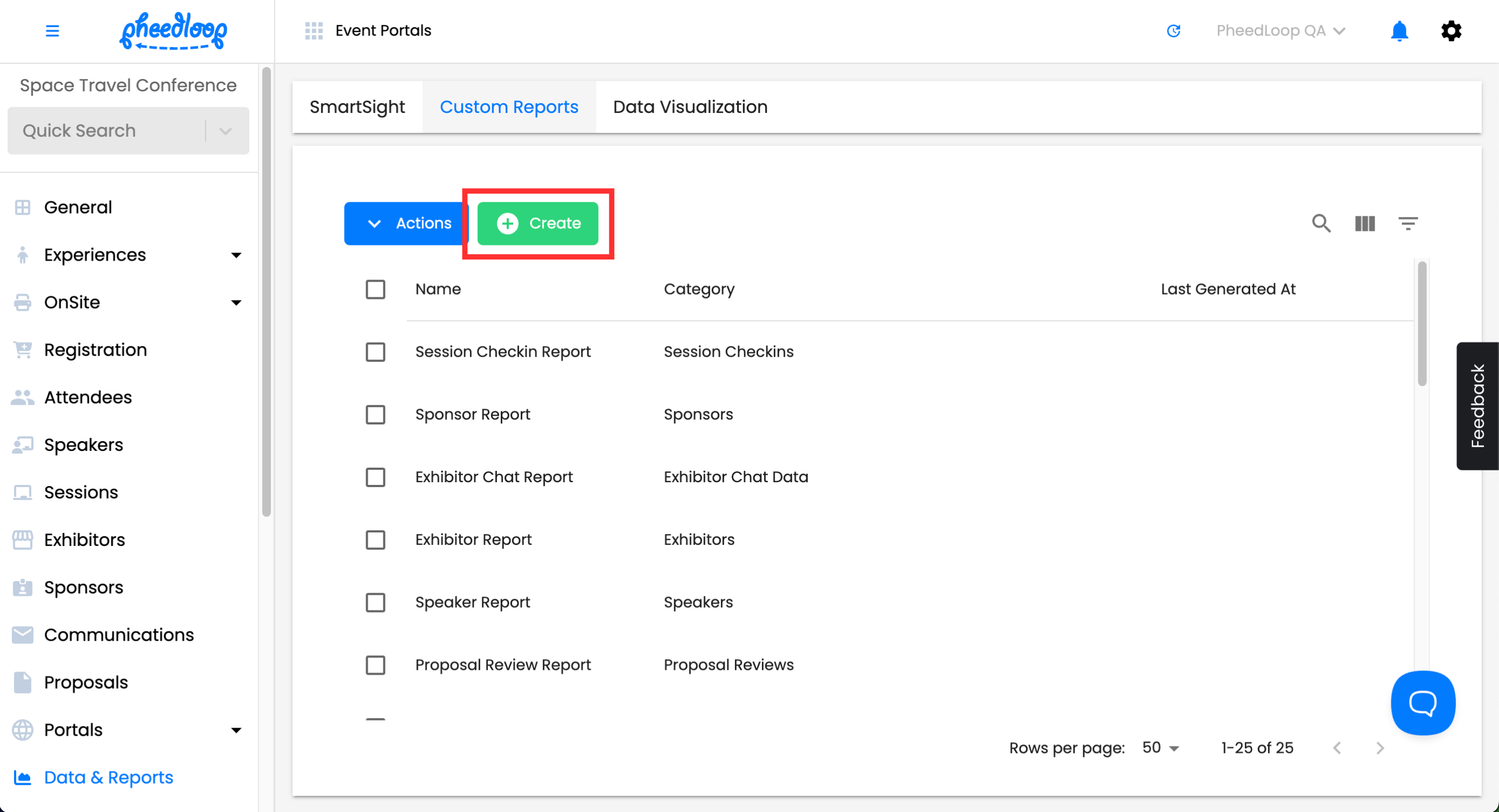
Task: Open the filter table icon
Action: [1408, 223]
